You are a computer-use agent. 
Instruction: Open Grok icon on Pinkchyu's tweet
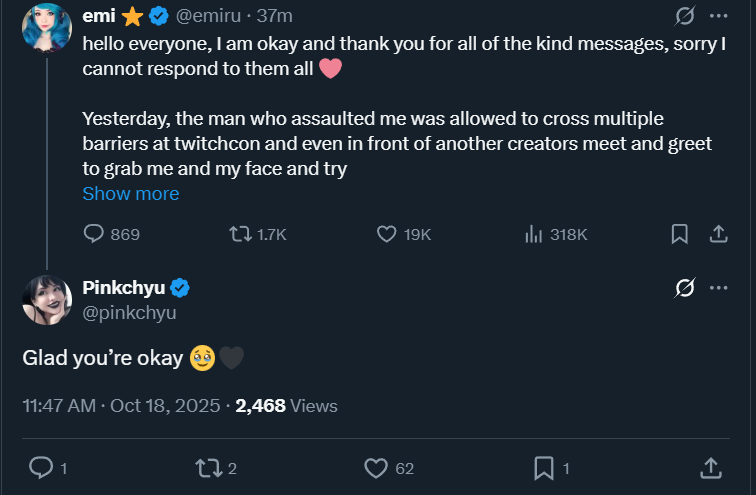(685, 288)
